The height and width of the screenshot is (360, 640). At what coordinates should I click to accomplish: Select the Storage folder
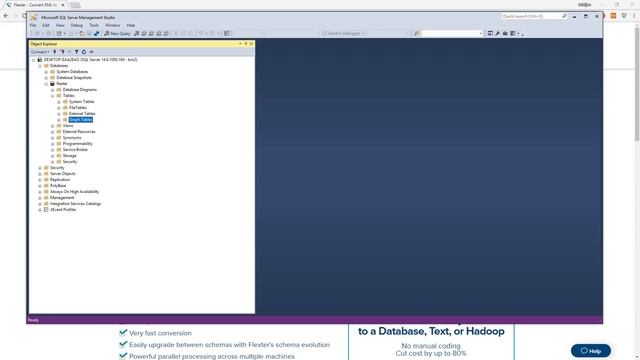(x=69, y=156)
